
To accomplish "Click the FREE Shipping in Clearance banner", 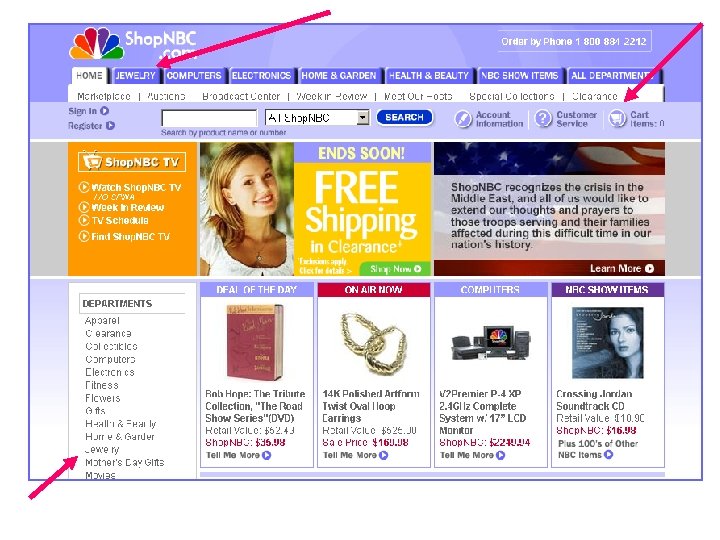I will click(x=362, y=209).
